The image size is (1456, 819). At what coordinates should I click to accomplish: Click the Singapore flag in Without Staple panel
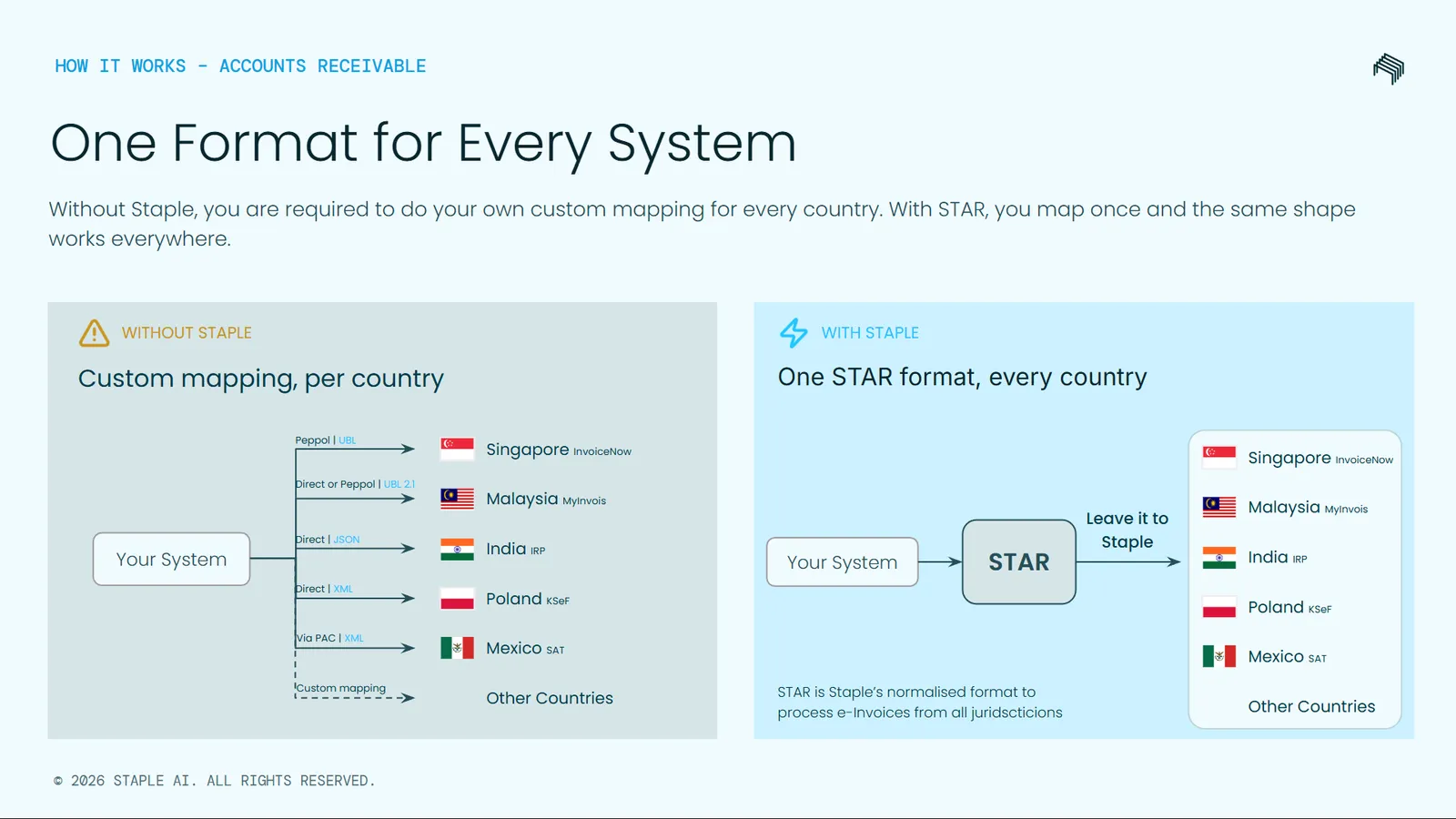click(x=457, y=449)
